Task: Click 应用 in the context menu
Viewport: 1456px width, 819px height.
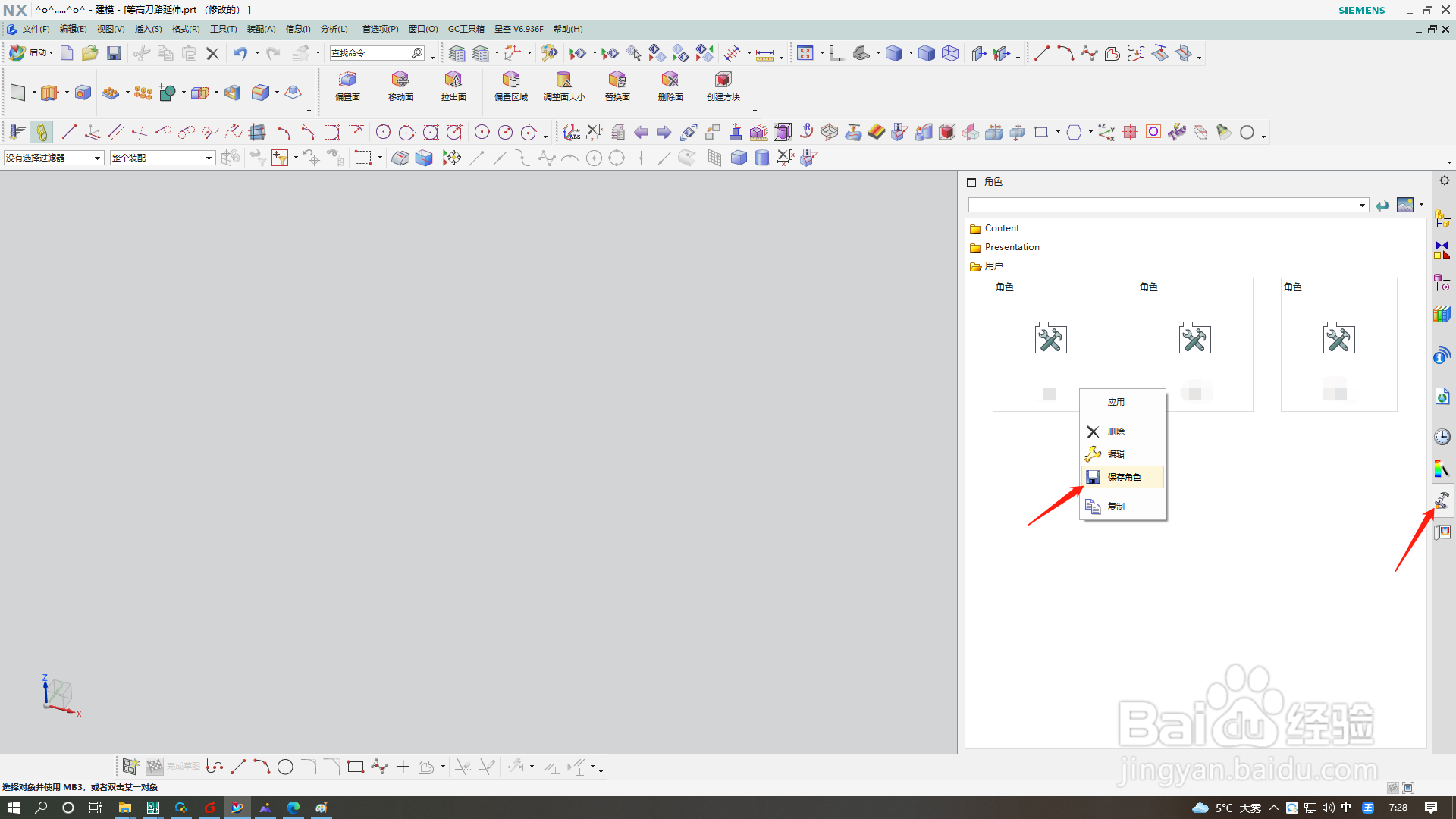Action: pyautogui.click(x=1116, y=402)
